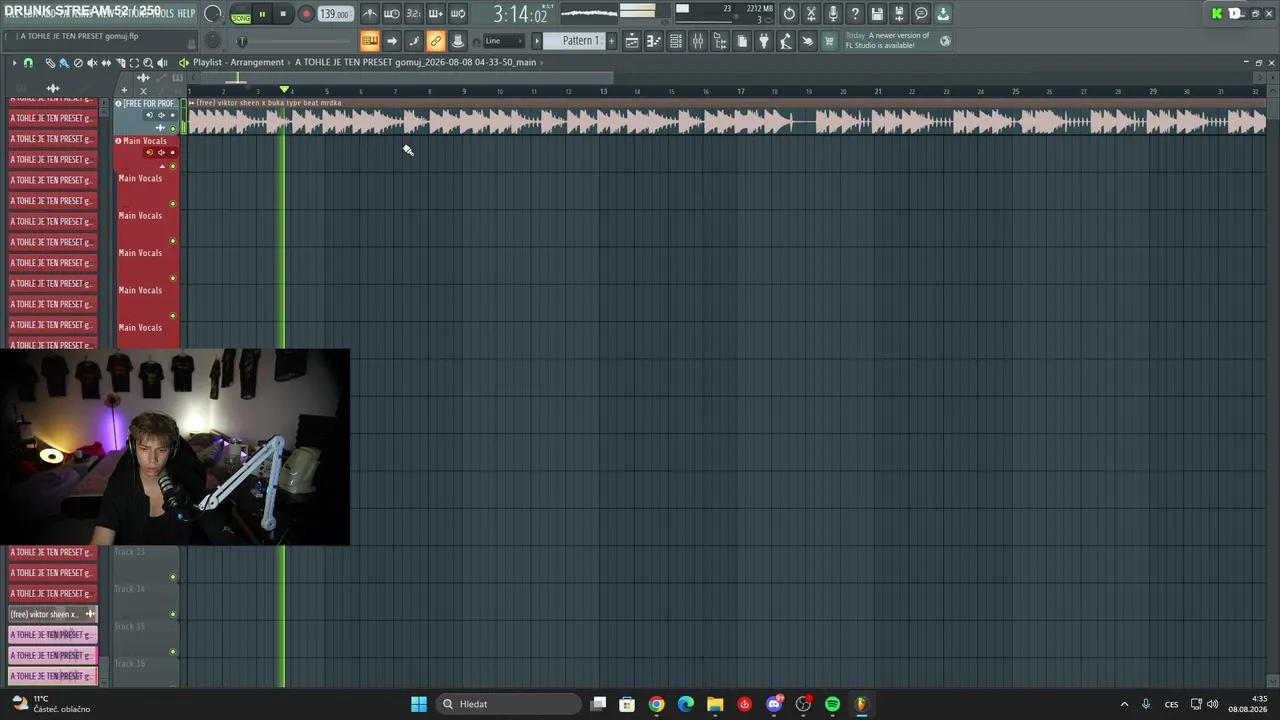Add new pattern with plus button

pos(612,41)
